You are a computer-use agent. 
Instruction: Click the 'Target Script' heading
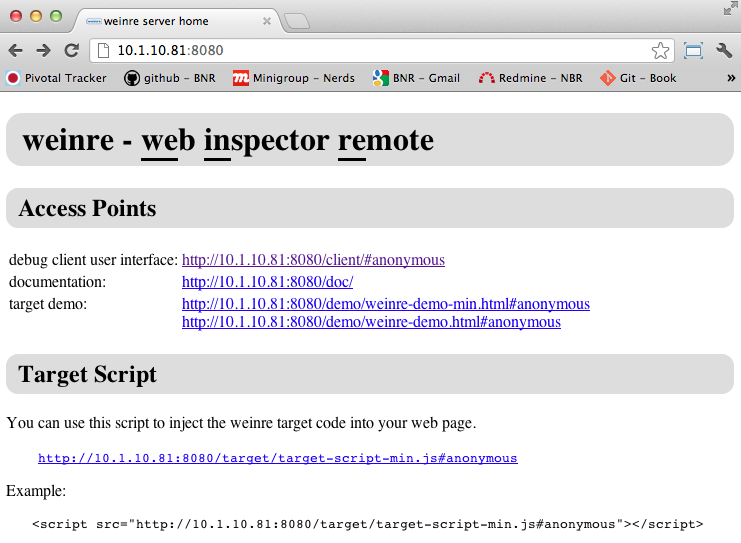[87, 374]
